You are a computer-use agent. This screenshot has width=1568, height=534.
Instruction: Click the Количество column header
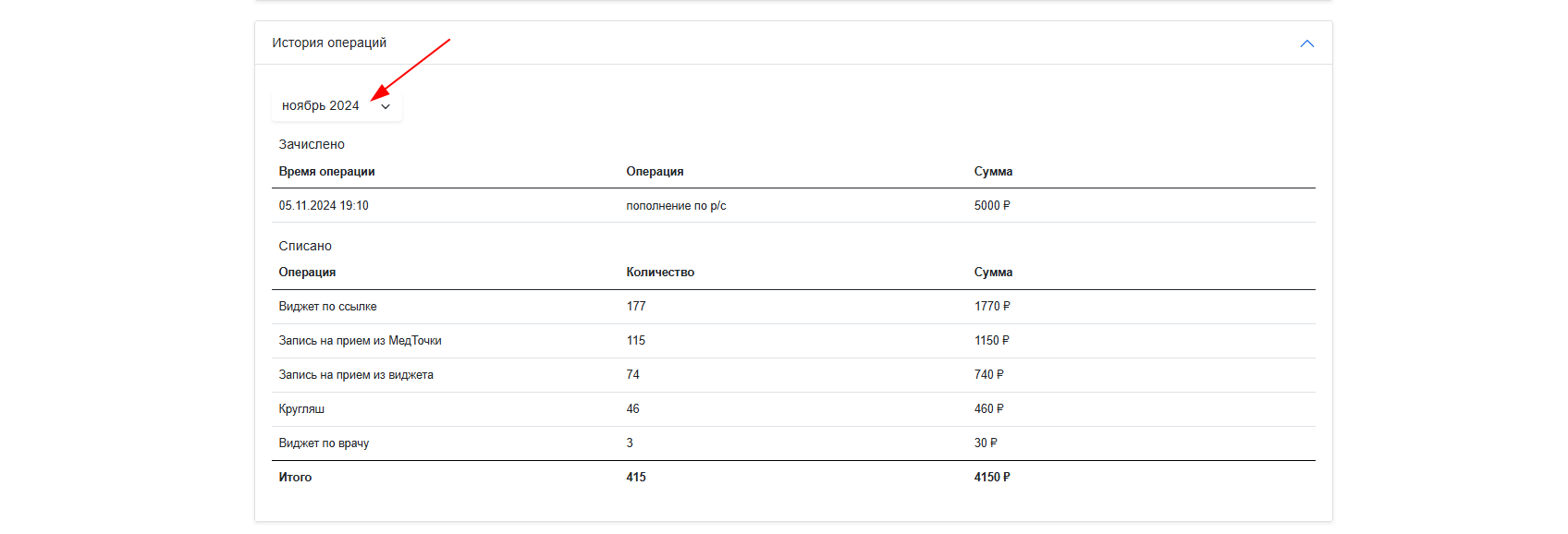(660, 273)
